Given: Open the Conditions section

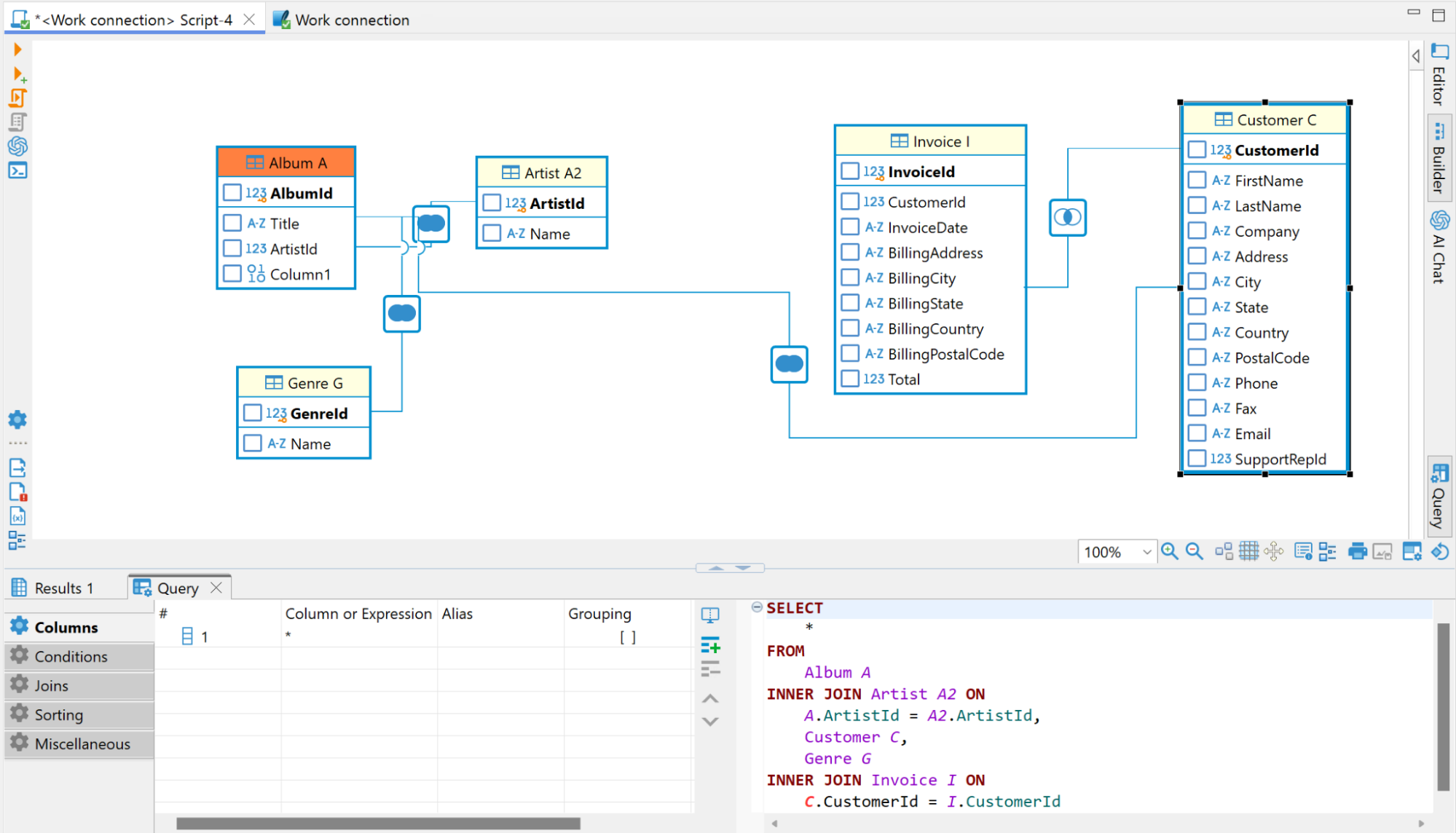Looking at the screenshot, I should coord(71,657).
